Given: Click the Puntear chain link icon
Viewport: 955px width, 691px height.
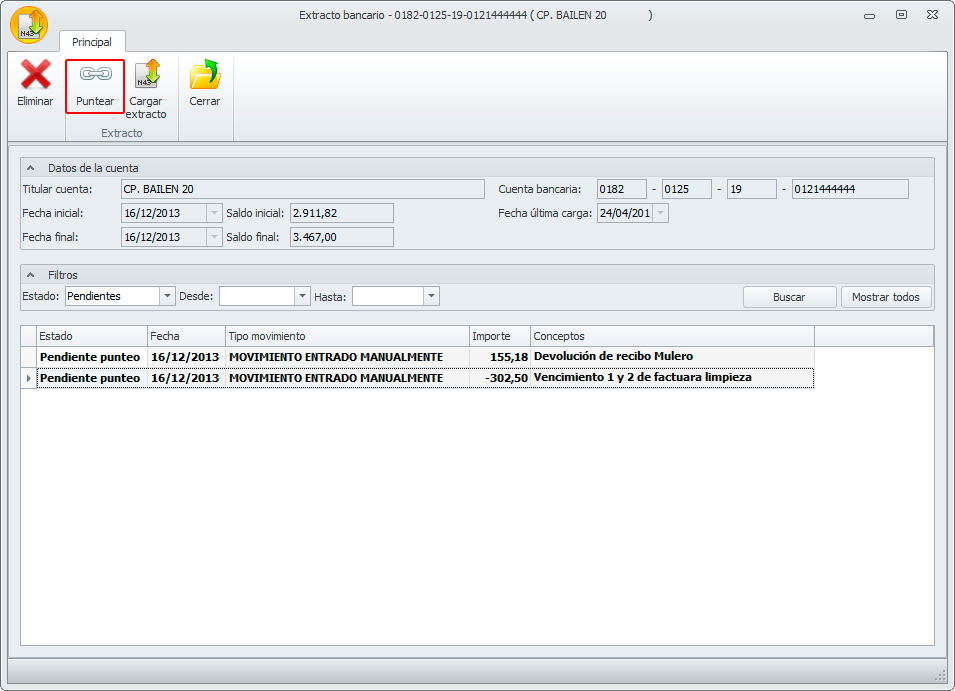Looking at the screenshot, I should 96,74.
